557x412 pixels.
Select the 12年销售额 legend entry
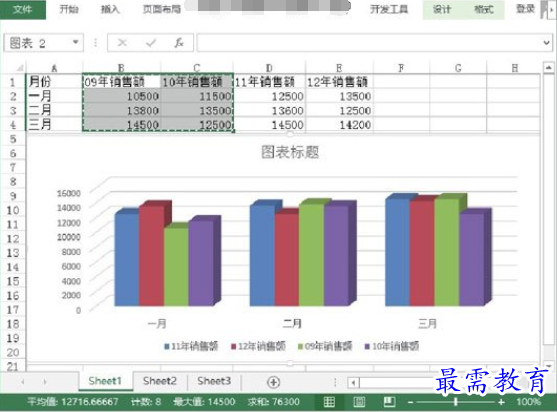tap(258, 346)
